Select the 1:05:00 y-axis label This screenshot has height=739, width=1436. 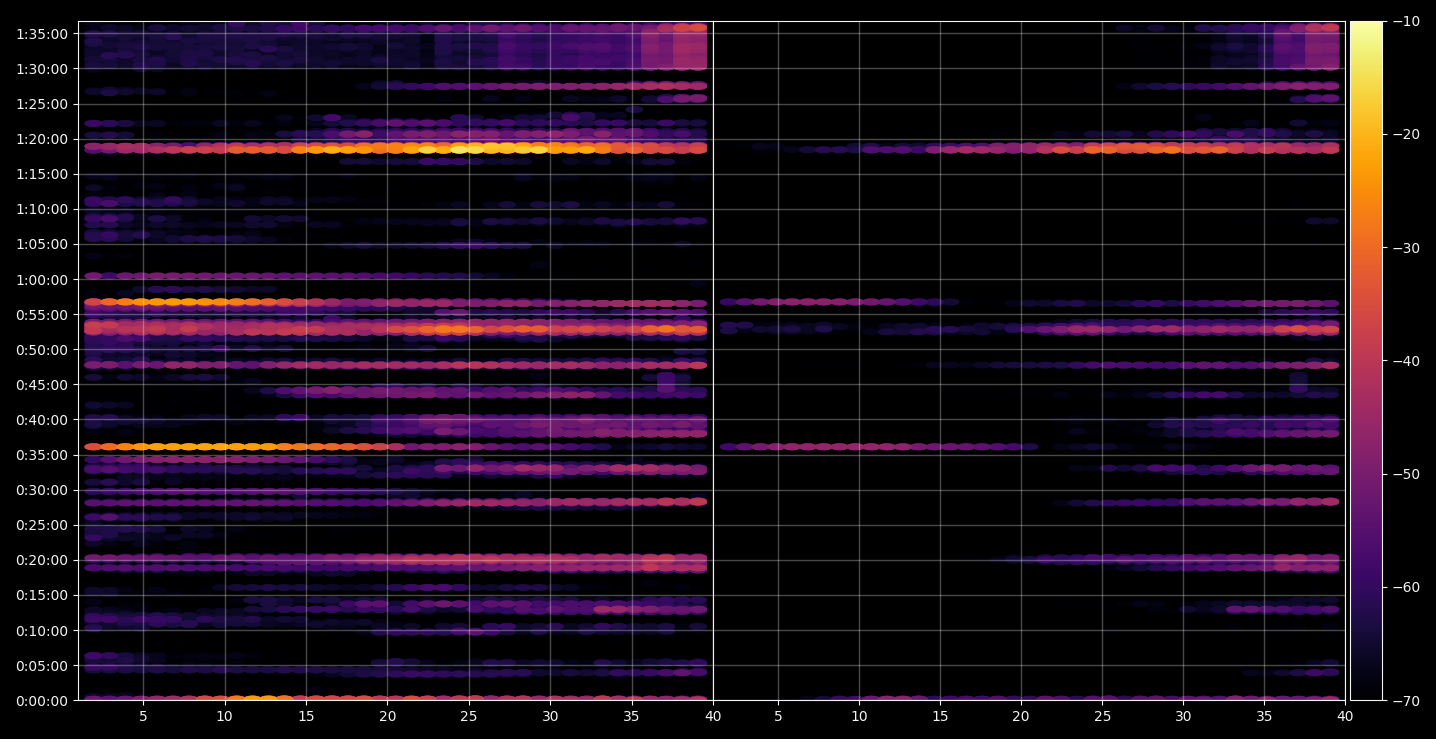coord(42,244)
